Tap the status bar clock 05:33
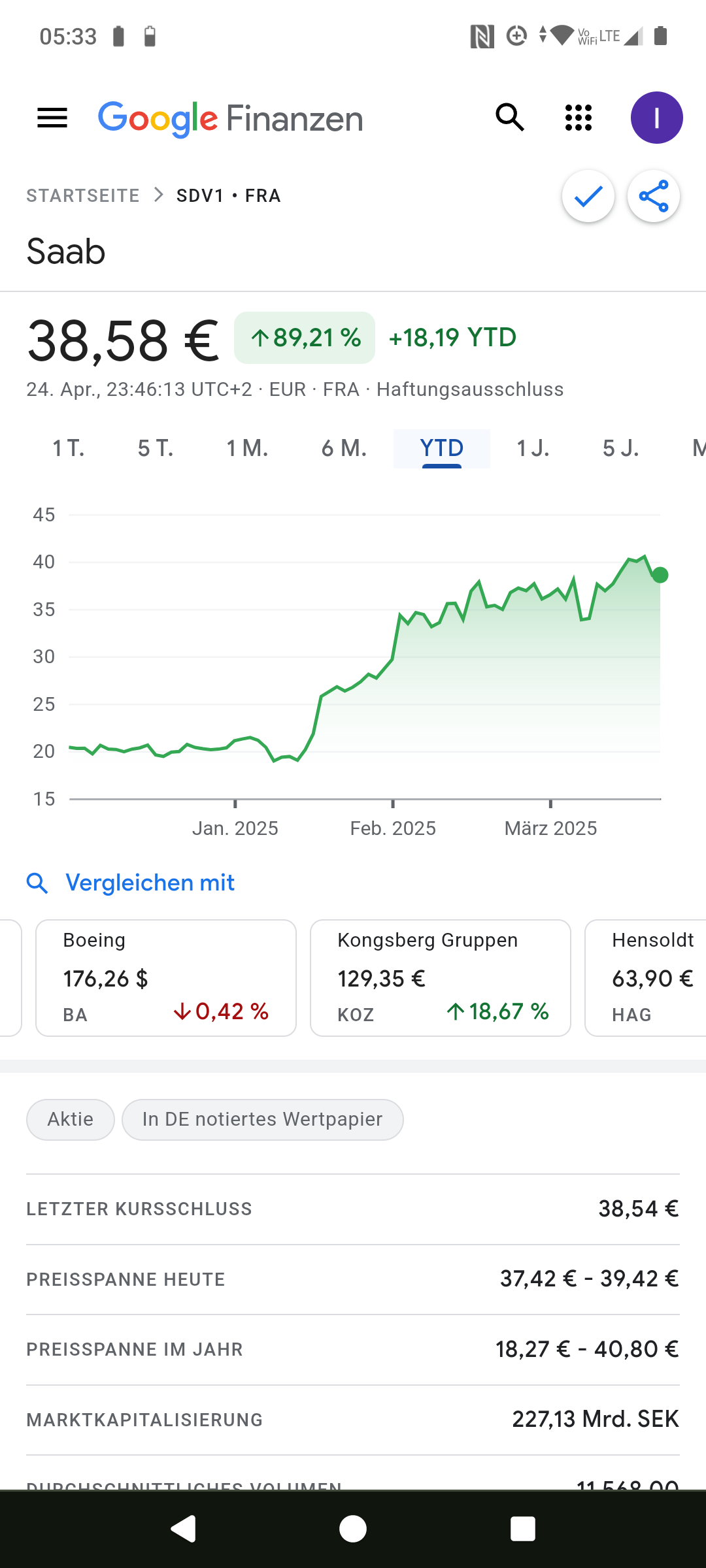The width and height of the screenshot is (706, 1568). click(68, 37)
